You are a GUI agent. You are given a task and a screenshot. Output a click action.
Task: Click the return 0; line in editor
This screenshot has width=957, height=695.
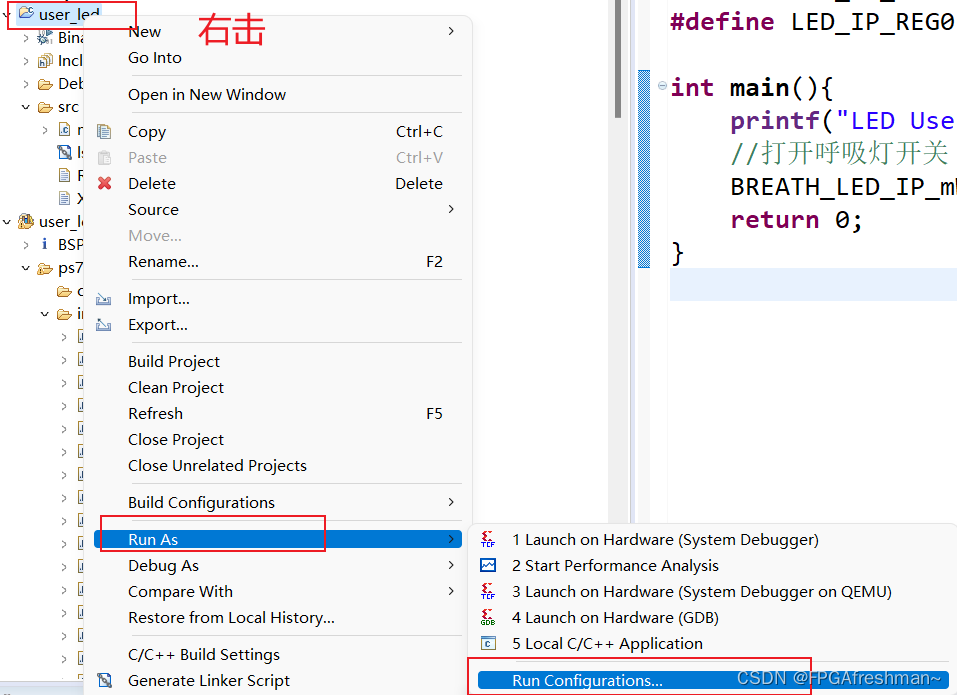tap(796, 220)
